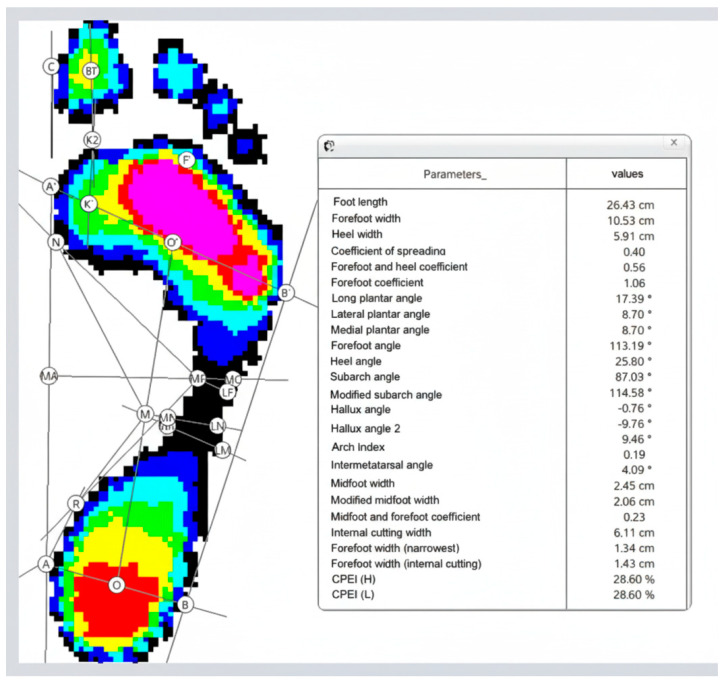Image resolution: width=727 pixels, height=682 pixels.
Task: Select the Medial plantar angle label
Action: [x=380, y=330]
